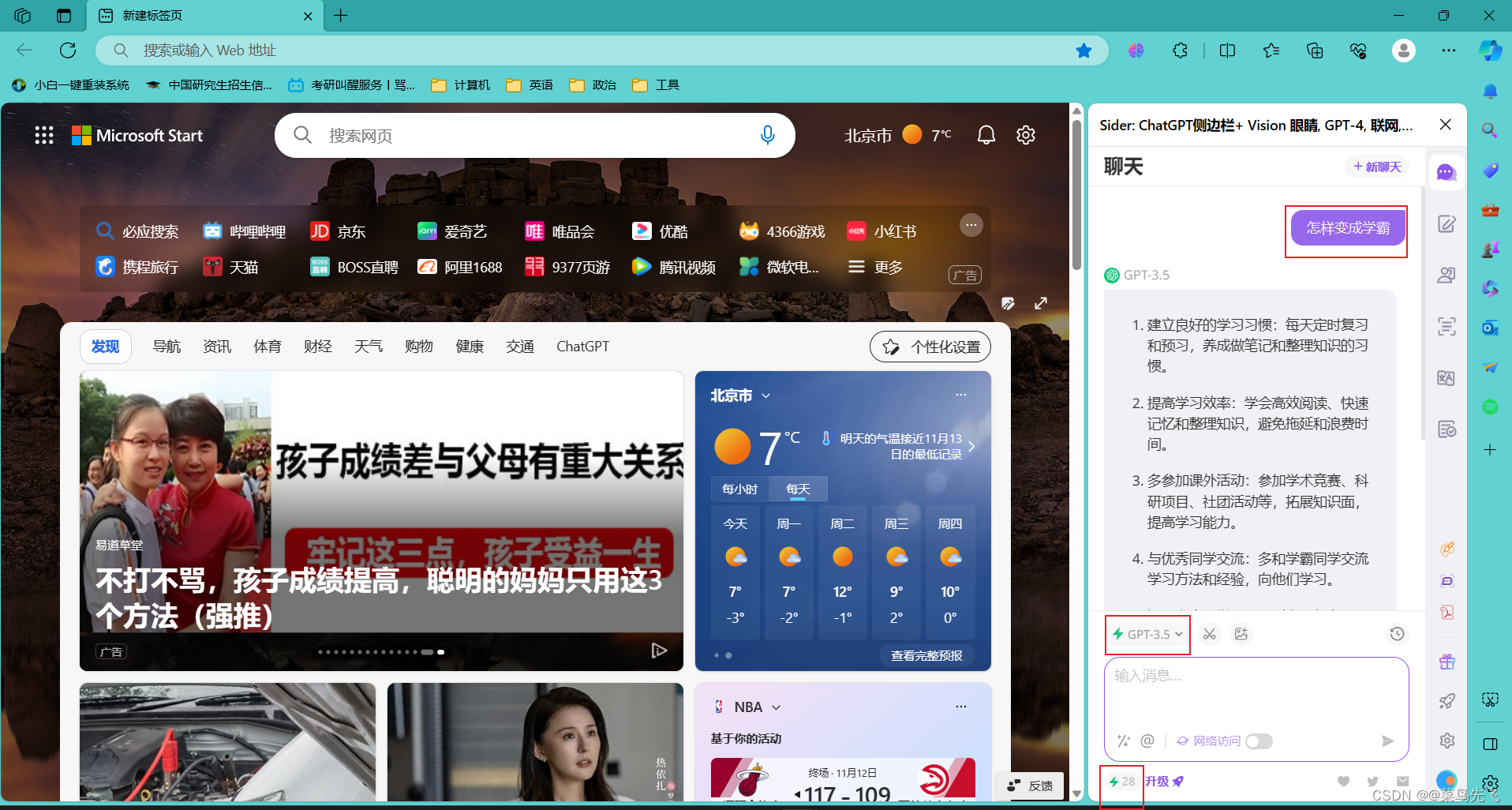Image resolution: width=1512 pixels, height=810 pixels.
Task: Select 每天 forecast view
Action: click(x=798, y=489)
